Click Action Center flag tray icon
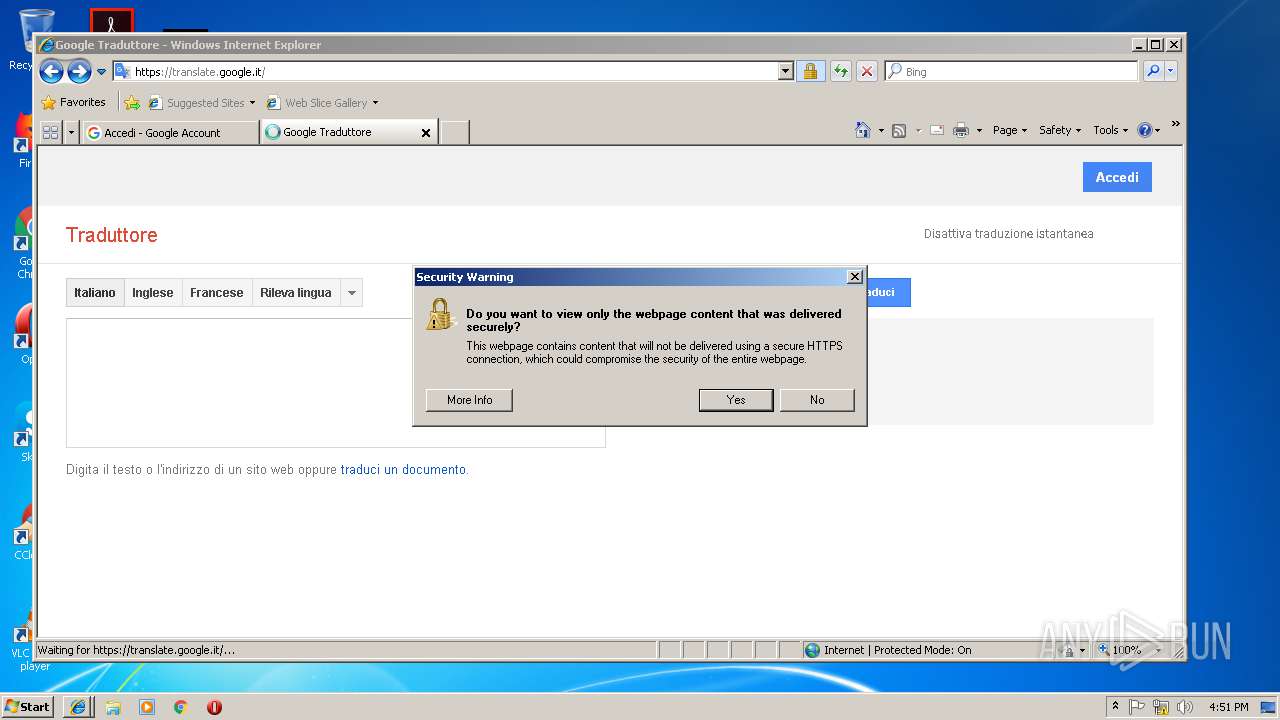 [1137, 707]
